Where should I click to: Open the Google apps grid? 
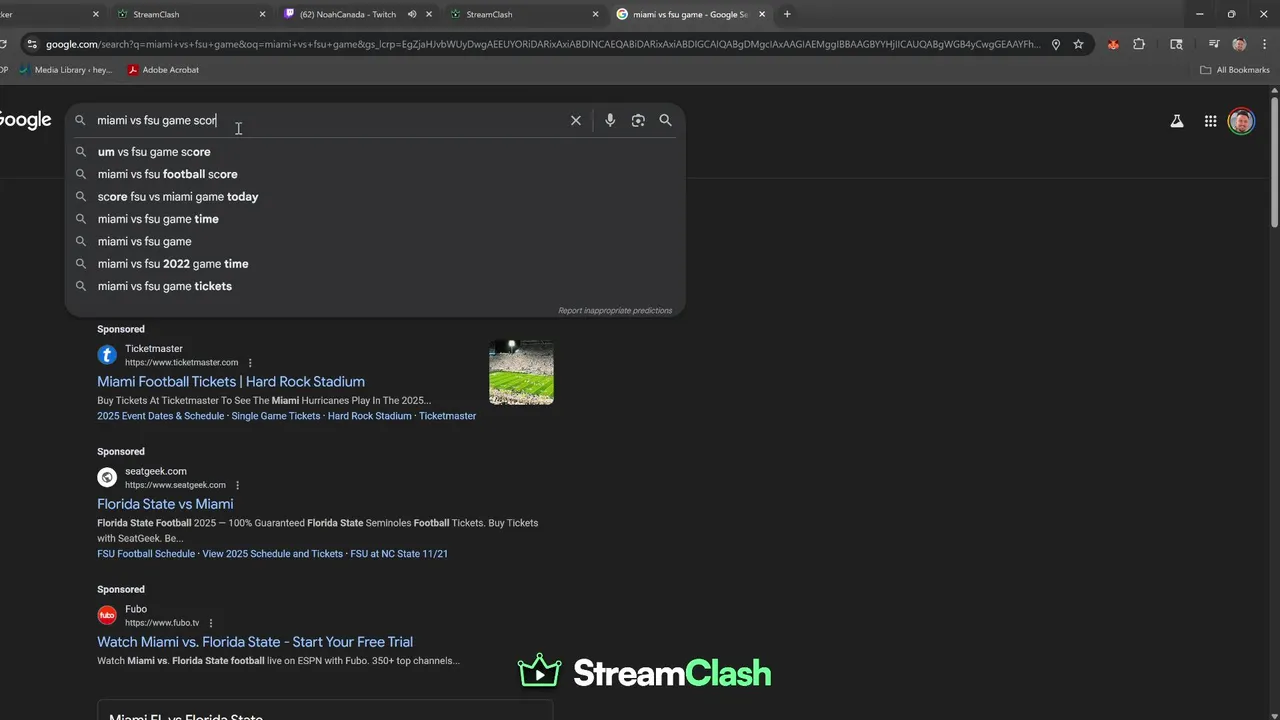[x=1210, y=121]
